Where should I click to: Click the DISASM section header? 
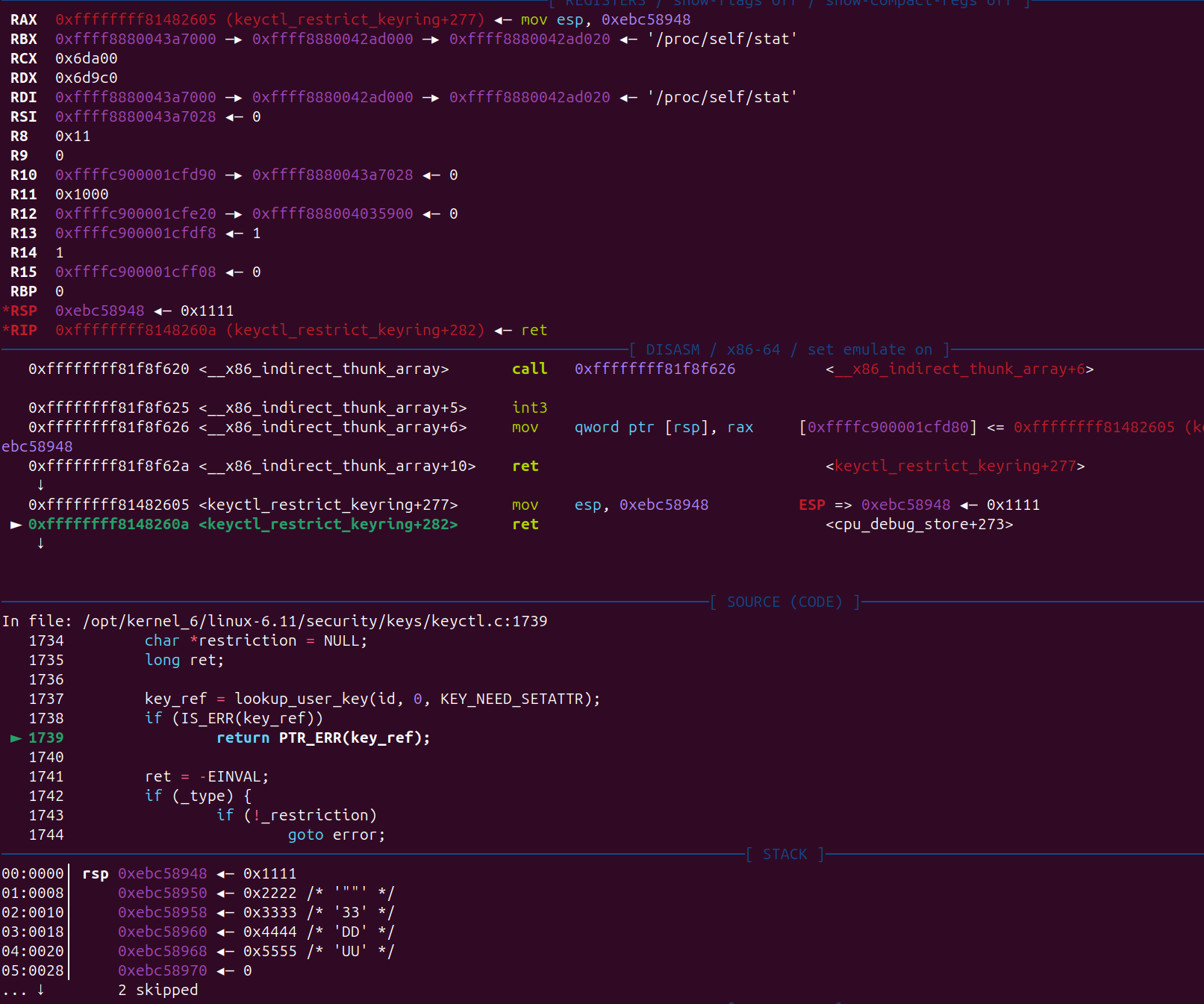click(x=789, y=349)
